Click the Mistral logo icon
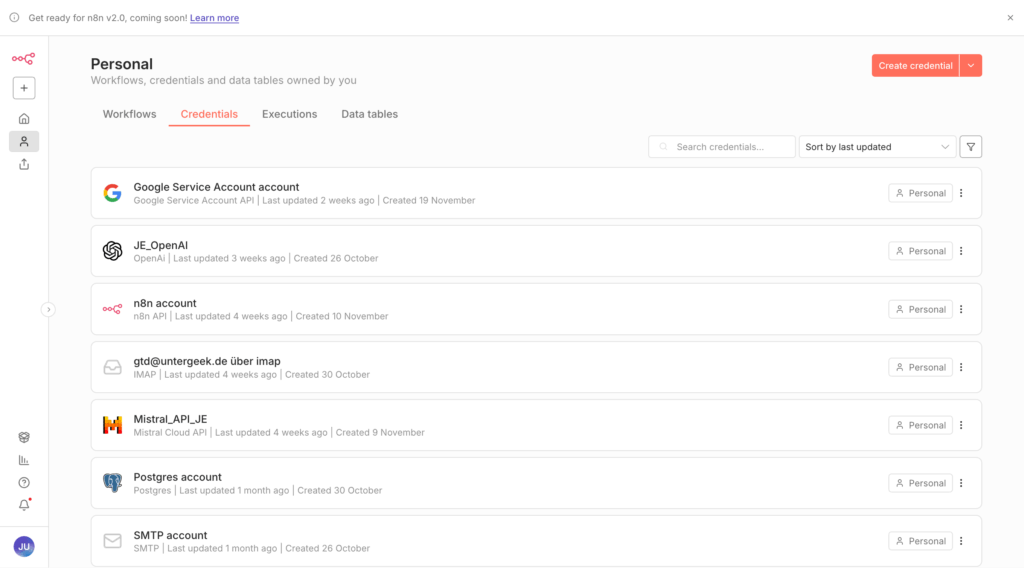 (x=112, y=425)
